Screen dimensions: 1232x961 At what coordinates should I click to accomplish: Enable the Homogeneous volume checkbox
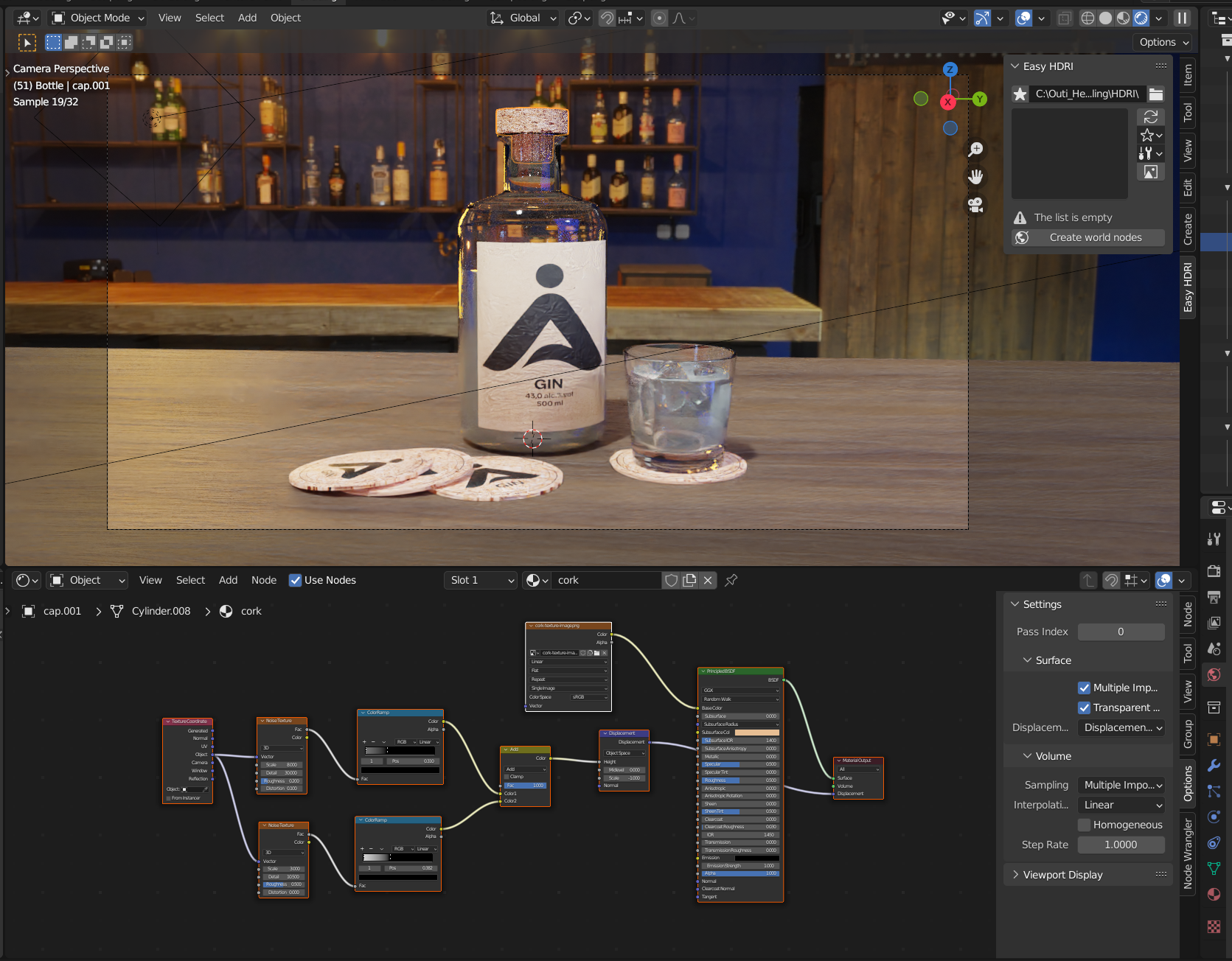[1085, 825]
